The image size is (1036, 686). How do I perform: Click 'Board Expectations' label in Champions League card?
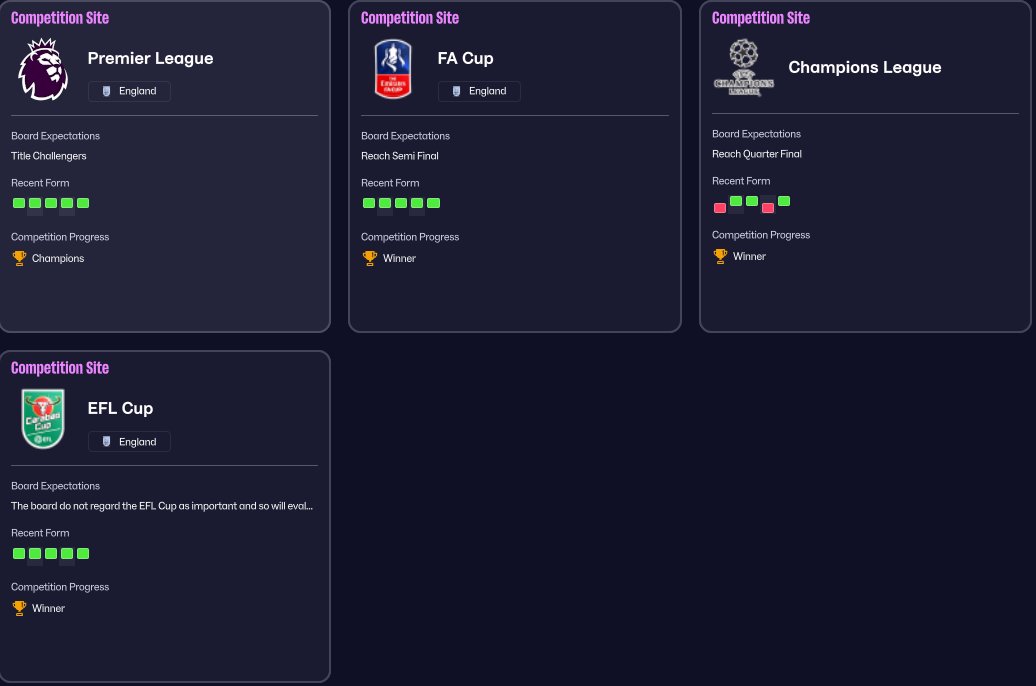[756, 134]
